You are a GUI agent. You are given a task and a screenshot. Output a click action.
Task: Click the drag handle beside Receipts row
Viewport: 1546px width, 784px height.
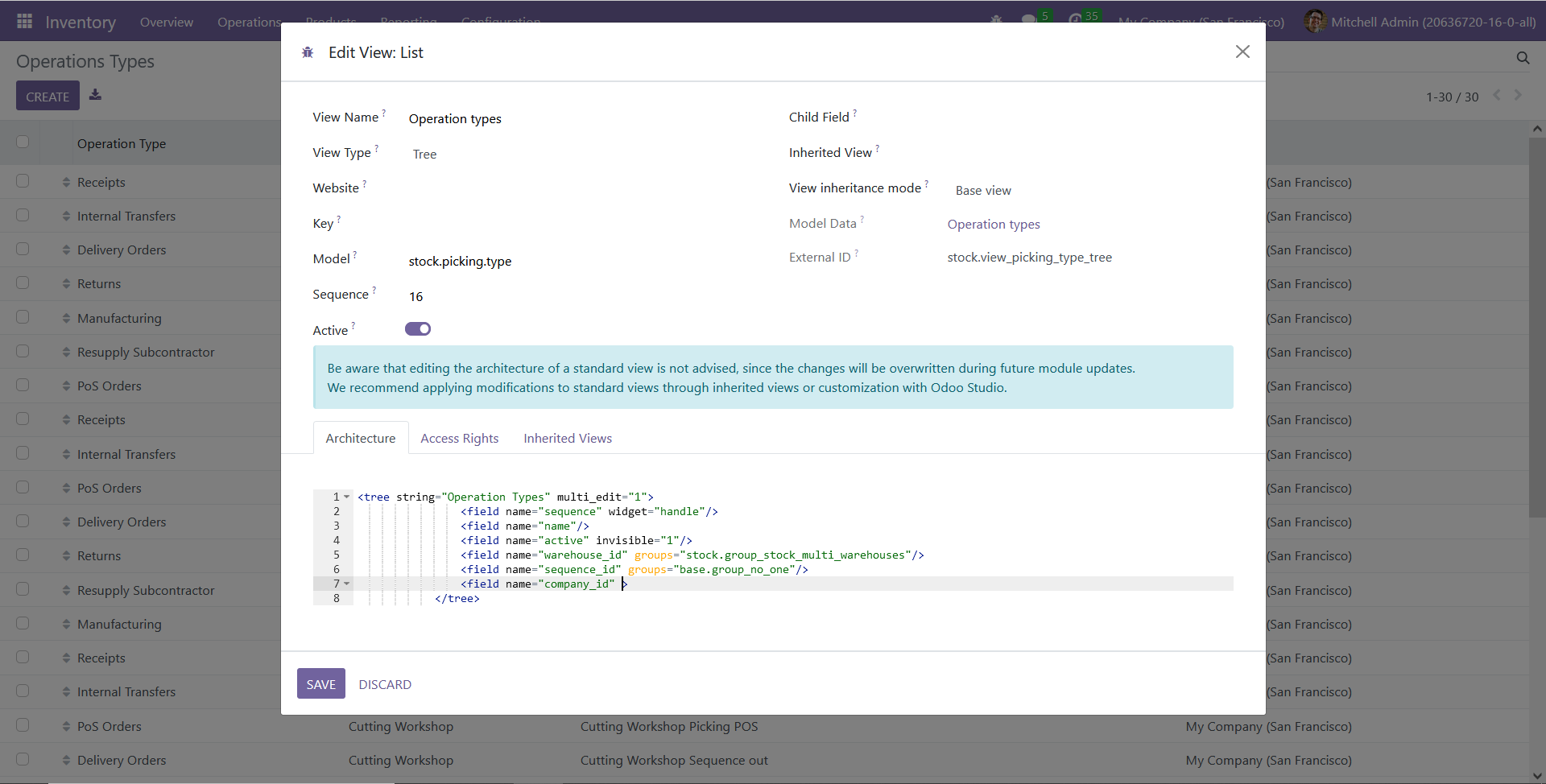click(66, 181)
